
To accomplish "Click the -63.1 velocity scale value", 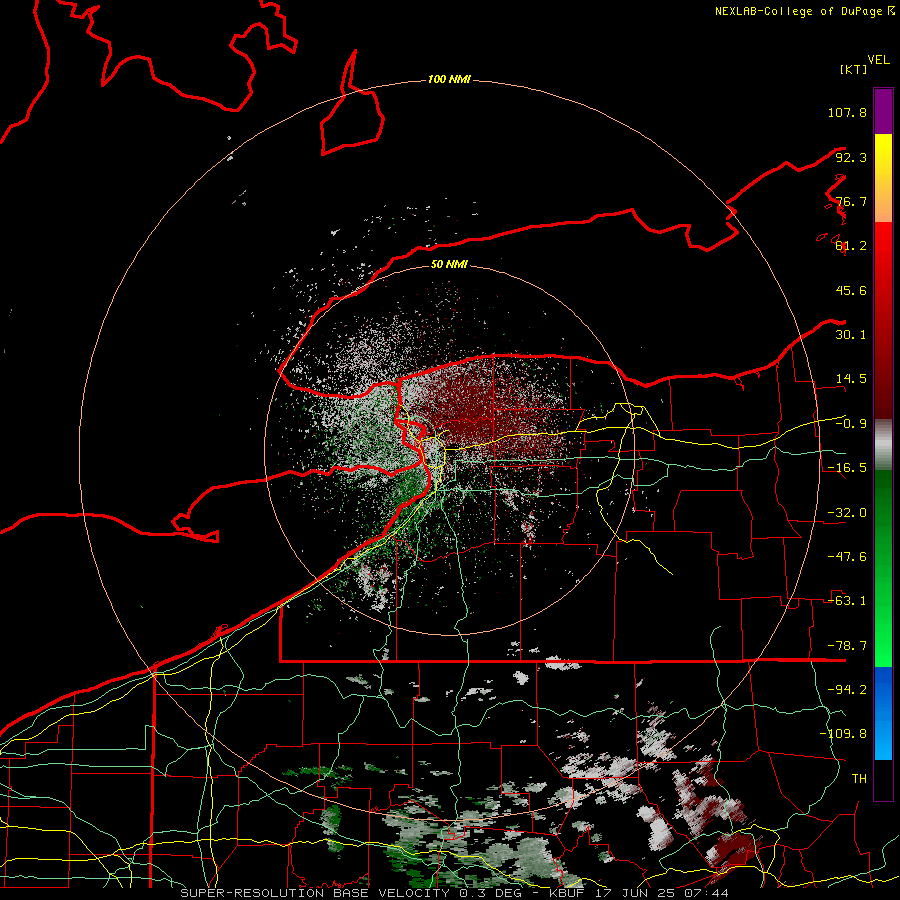I will point(847,601).
